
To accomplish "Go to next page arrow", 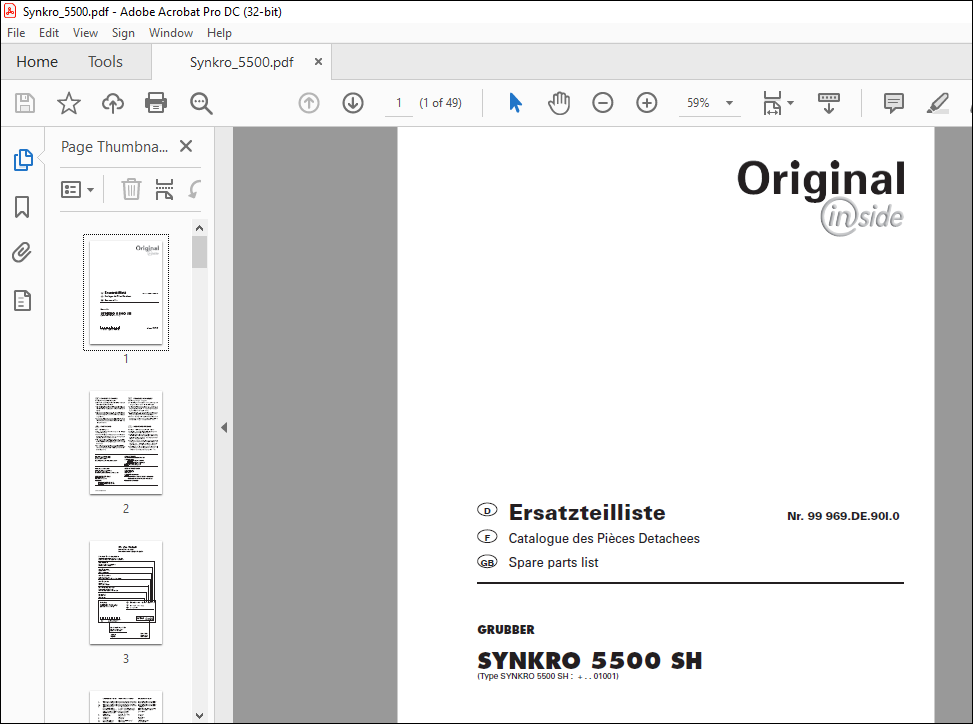I will pyautogui.click(x=353, y=103).
